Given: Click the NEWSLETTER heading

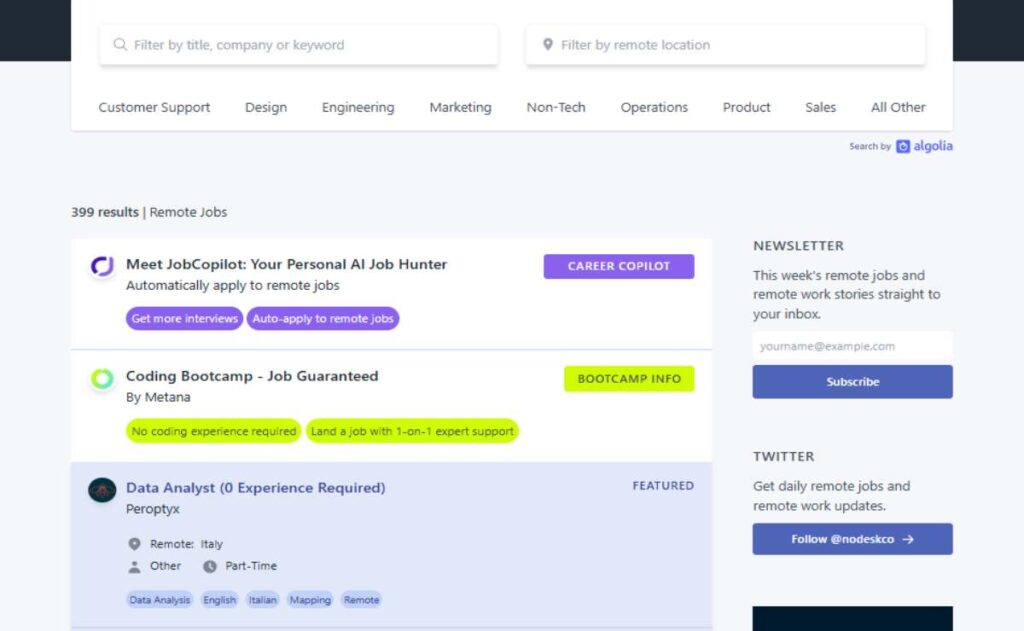Looking at the screenshot, I should click(798, 246).
